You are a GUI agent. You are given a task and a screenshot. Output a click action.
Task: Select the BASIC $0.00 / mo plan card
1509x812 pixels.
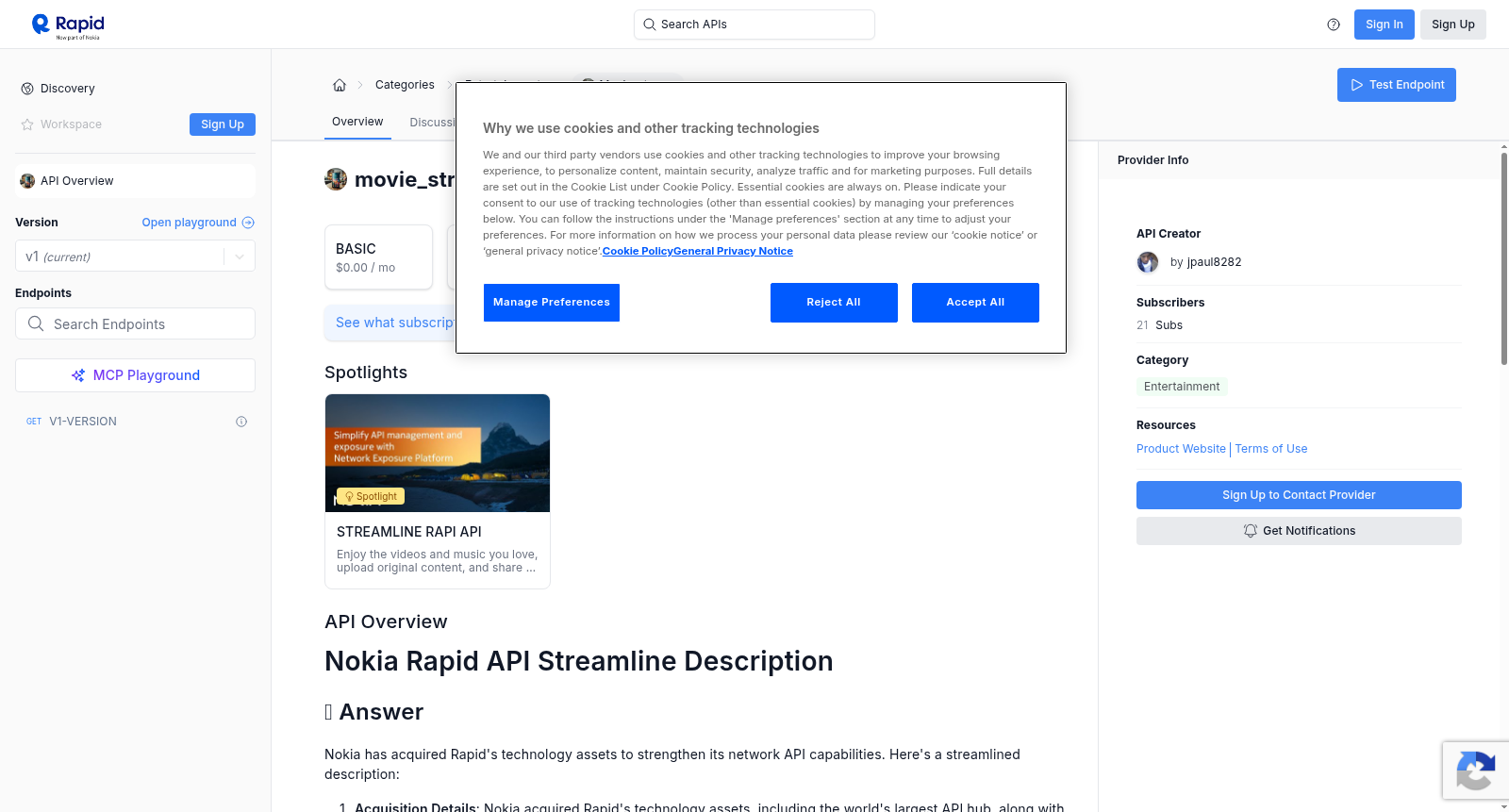[378, 257]
